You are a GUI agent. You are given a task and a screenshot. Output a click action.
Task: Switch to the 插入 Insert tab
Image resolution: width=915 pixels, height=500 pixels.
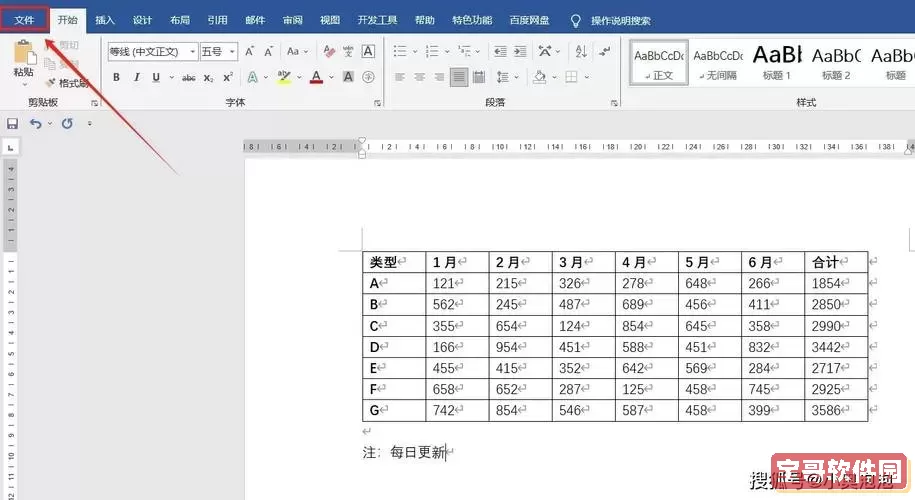click(x=104, y=20)
